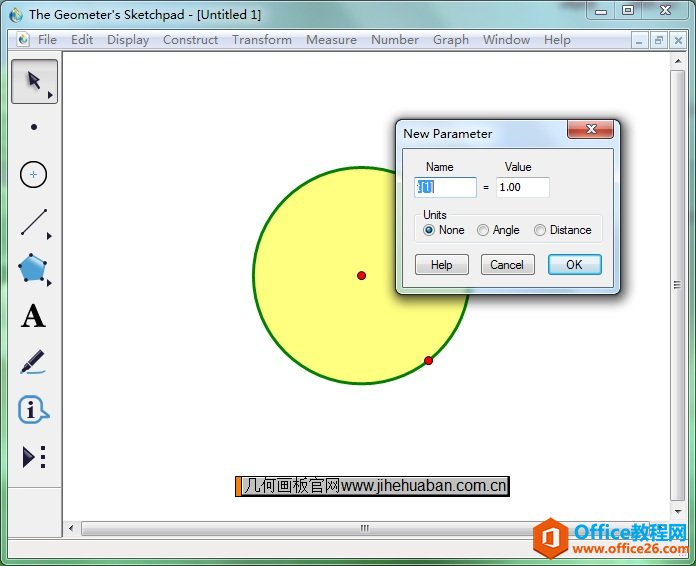Select the red point on circle edge
The width and height of the screenshot is (696, 566).
(428, 360)
